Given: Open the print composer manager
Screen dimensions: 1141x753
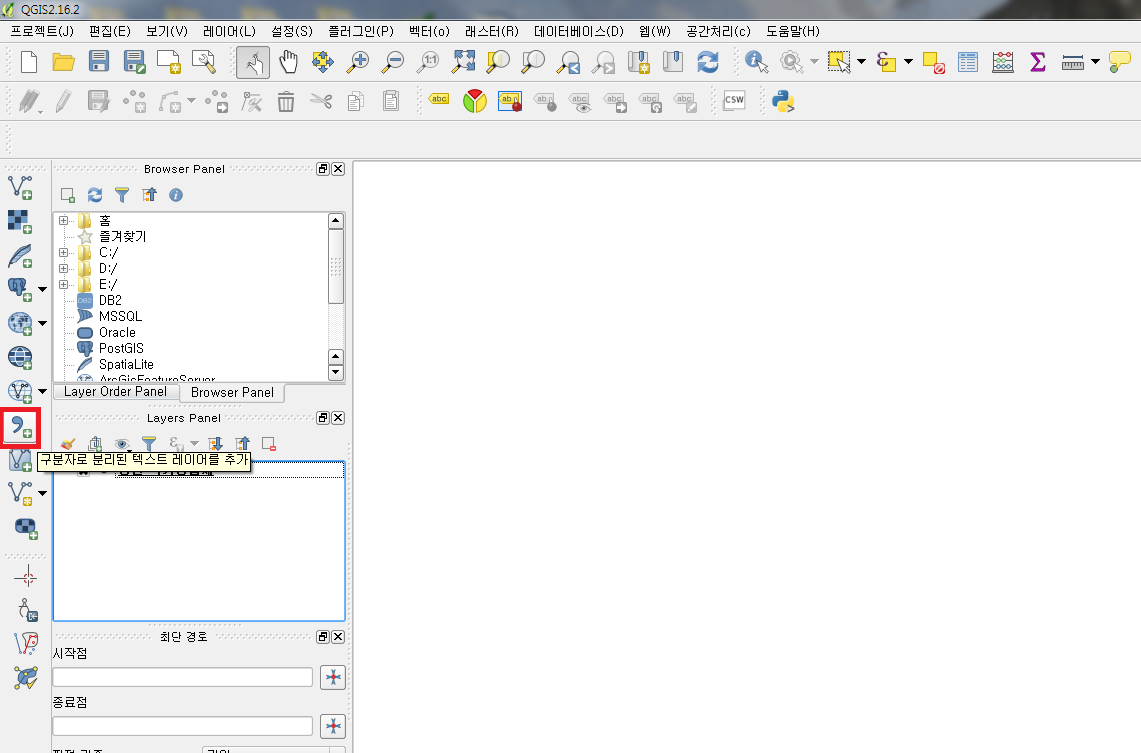Looking at the screenshot, I should [x=204, y=62].
